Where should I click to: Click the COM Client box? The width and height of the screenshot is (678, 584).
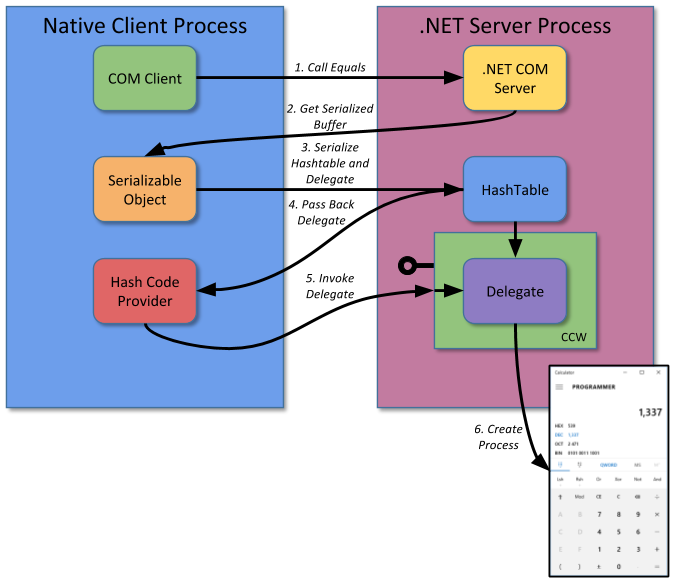pyautogui.click(x=145, y=78)
